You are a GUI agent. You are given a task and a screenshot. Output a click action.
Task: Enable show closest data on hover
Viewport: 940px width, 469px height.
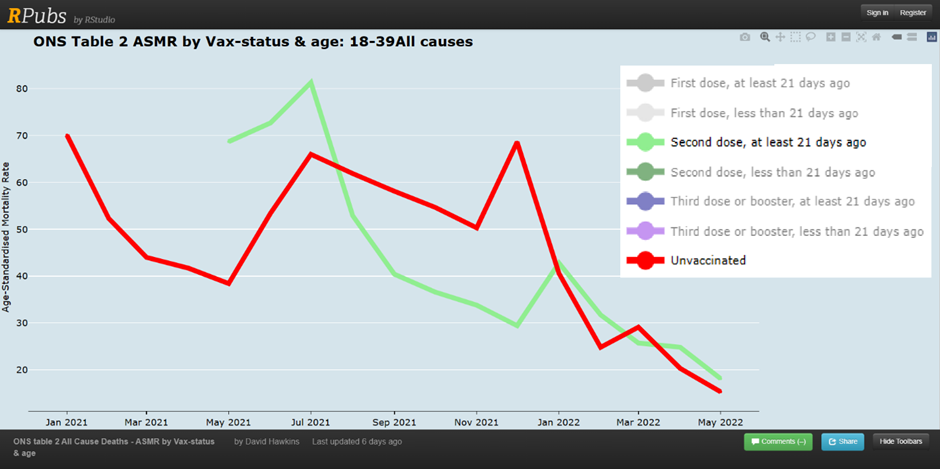point(896,37)
